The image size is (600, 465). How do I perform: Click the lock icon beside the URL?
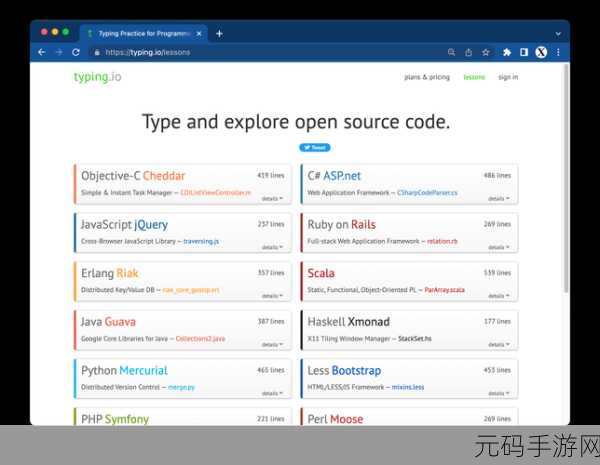point(97,52)
